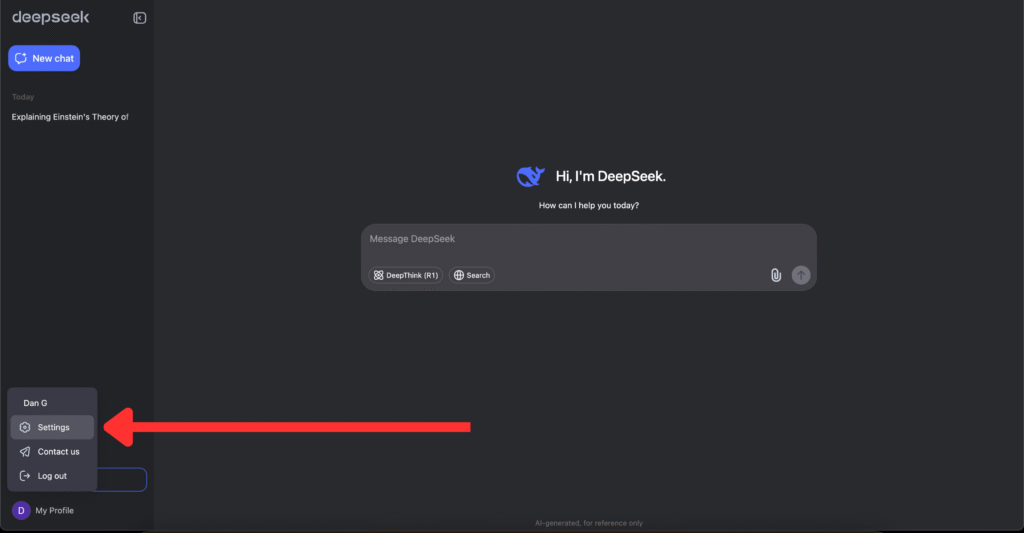Toggle DeepThink (R1) mode
This screenshot has width=1024, height=533.
pyautogui.click(x=406, y=275)
